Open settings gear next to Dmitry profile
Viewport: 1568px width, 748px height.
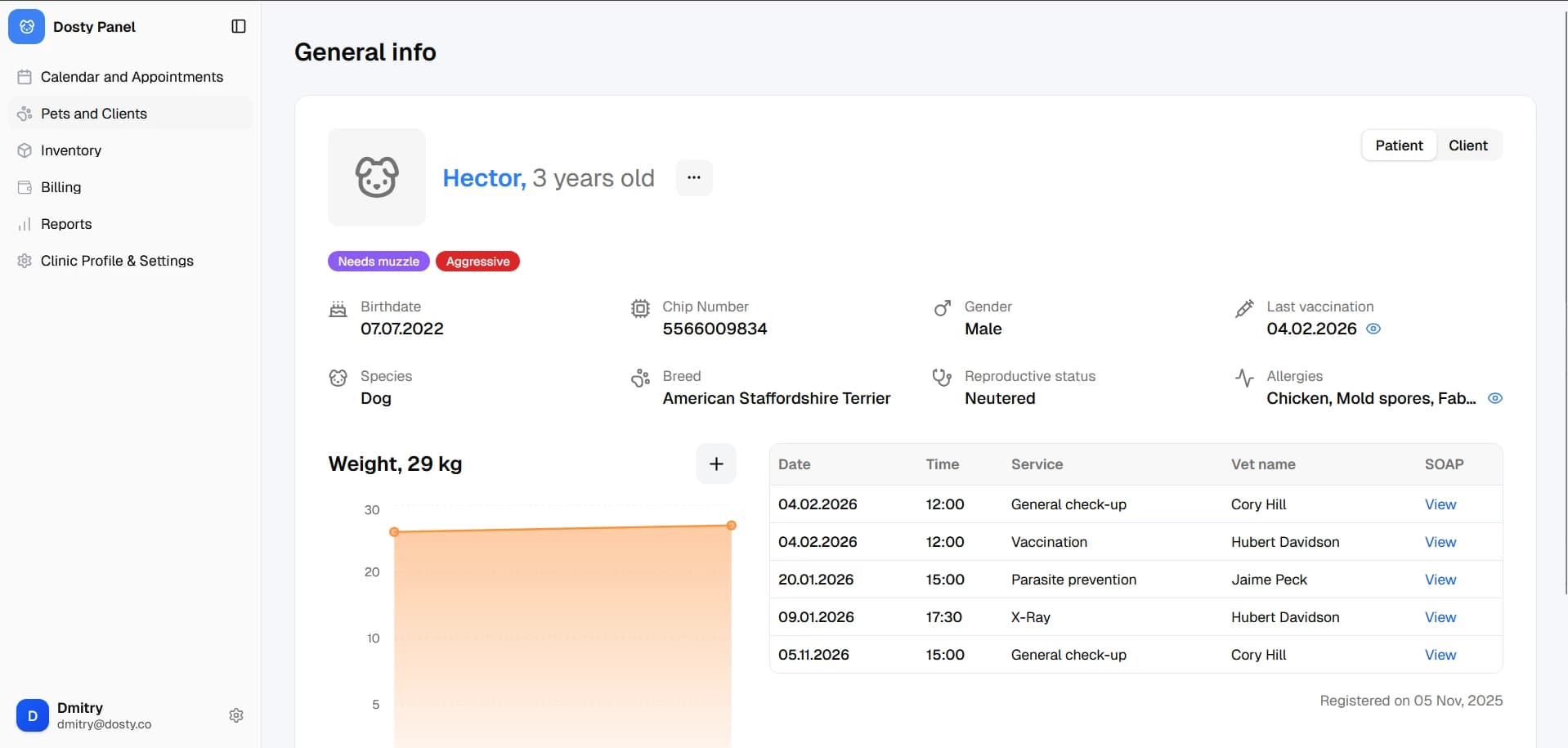236,715
